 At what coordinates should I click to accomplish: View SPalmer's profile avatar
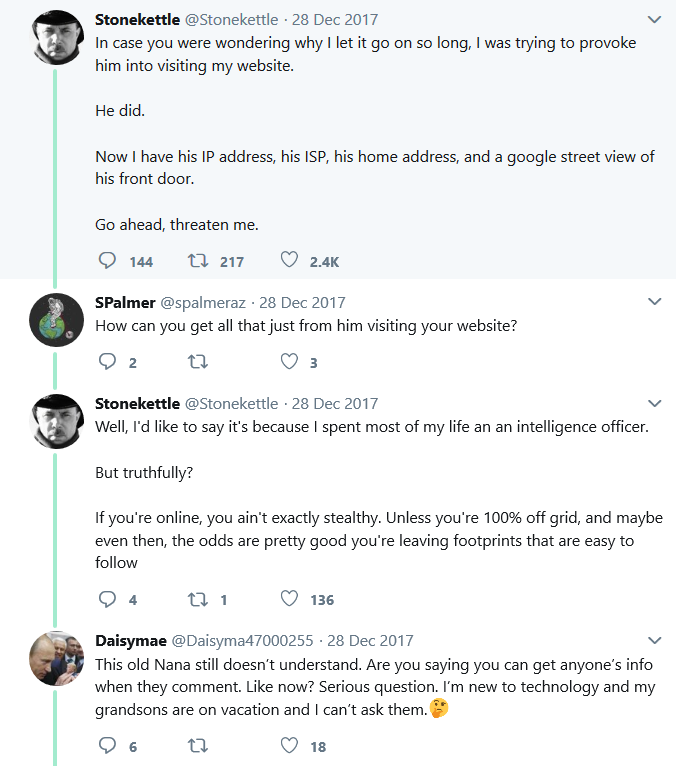click(56, 320)
